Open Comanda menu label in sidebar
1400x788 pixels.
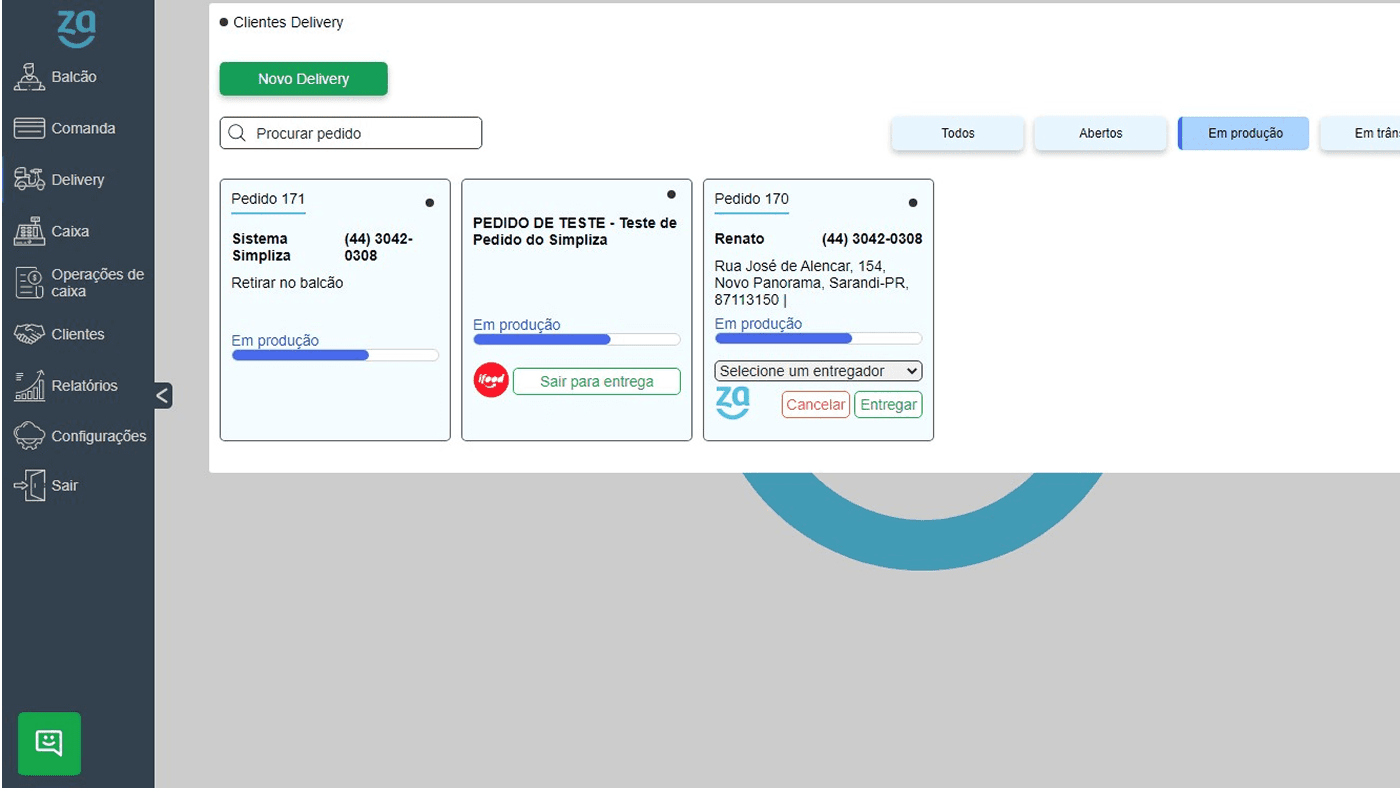pos(83,128)
